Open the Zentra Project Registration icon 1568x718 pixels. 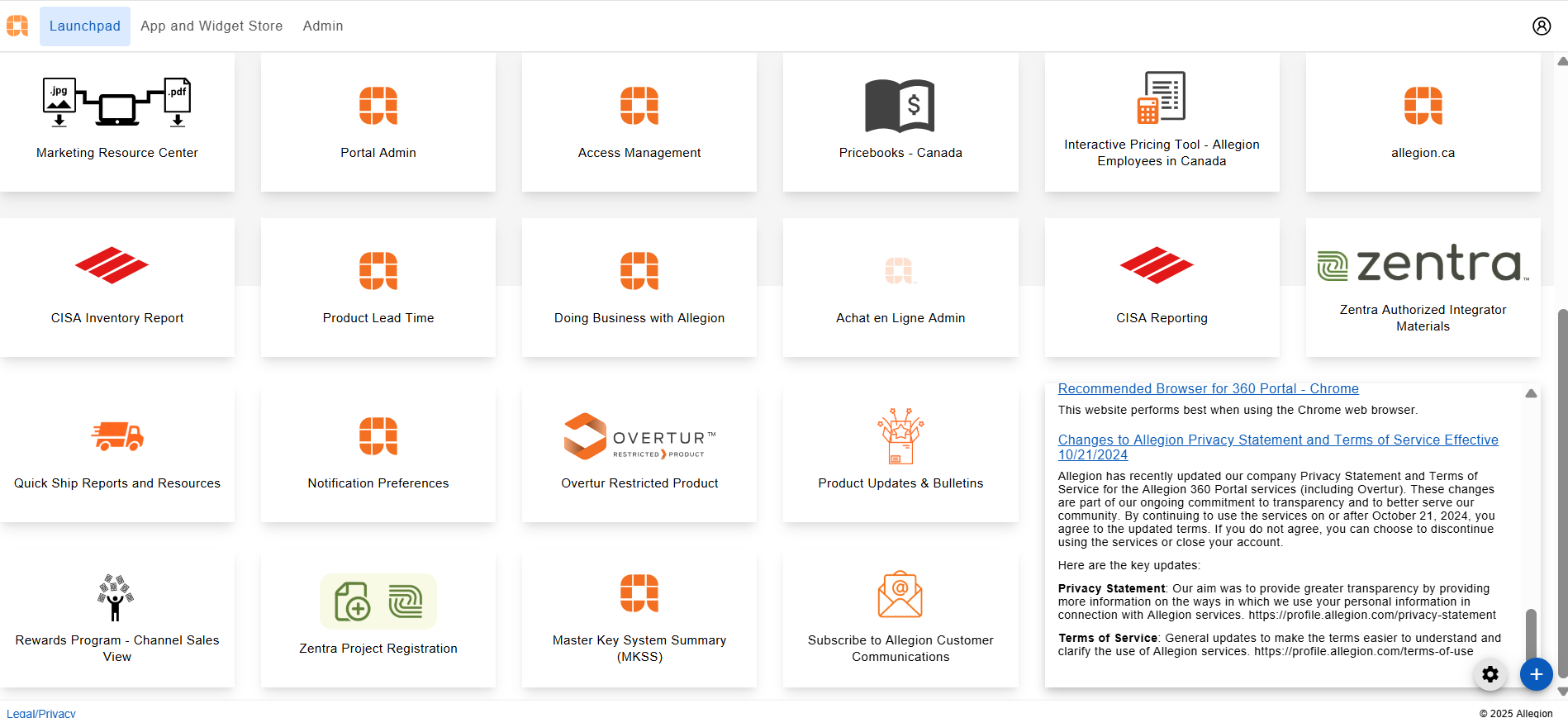tap(378, 602)
